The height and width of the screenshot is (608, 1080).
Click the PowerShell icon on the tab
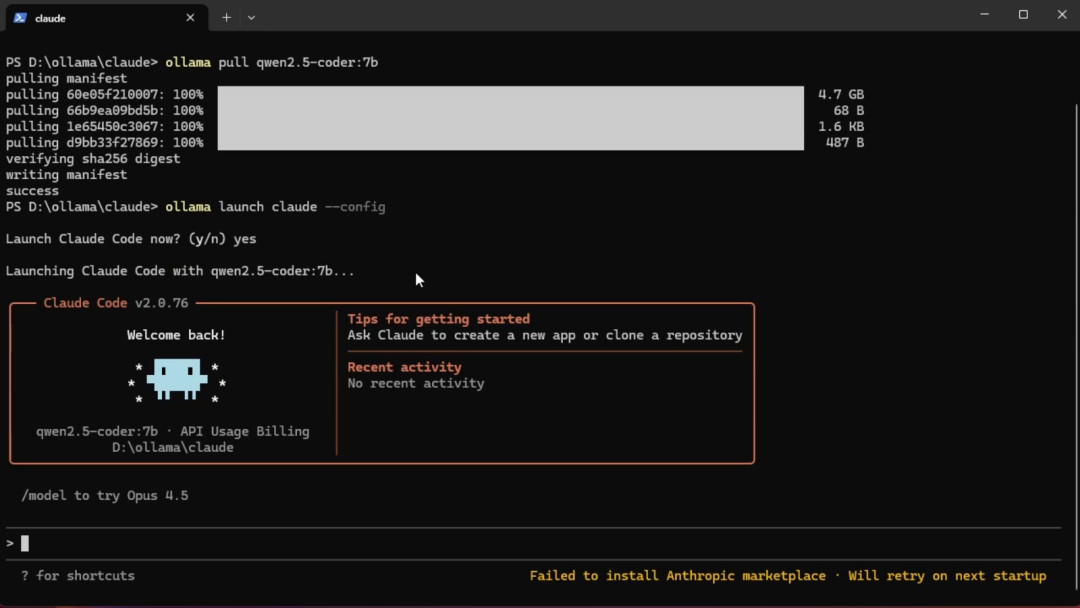pyautogui.click(x=20, y=18)
